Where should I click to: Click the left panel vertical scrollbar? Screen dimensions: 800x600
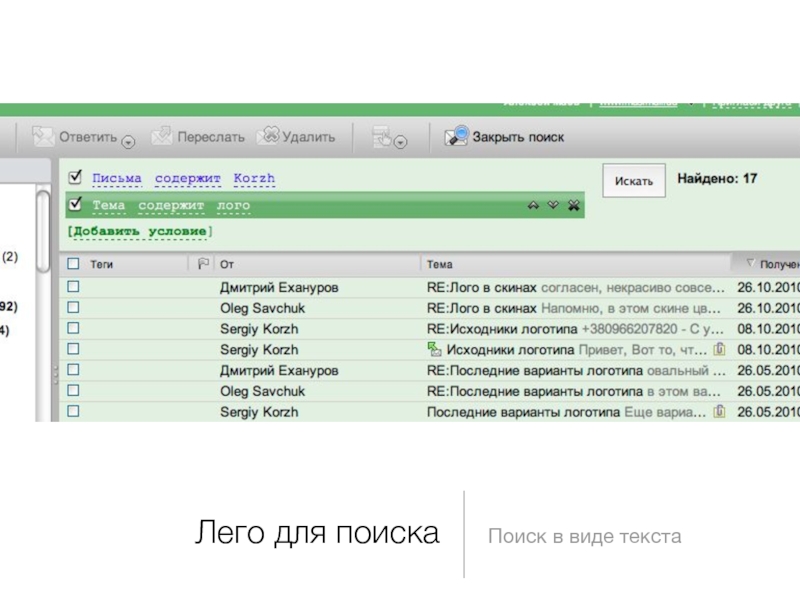[43, 230]
